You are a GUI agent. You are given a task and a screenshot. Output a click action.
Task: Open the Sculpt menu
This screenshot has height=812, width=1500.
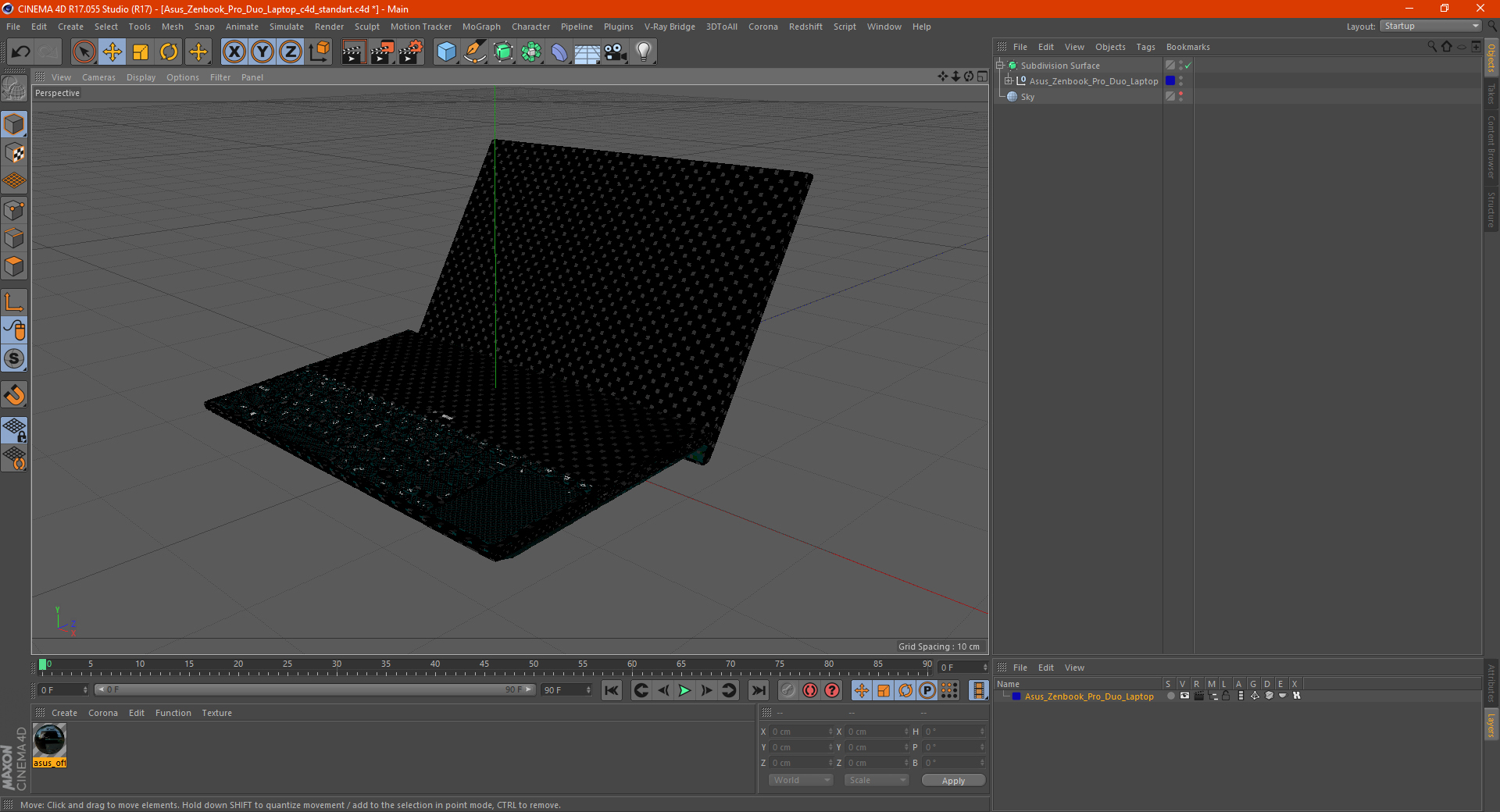tap(366, 27)
